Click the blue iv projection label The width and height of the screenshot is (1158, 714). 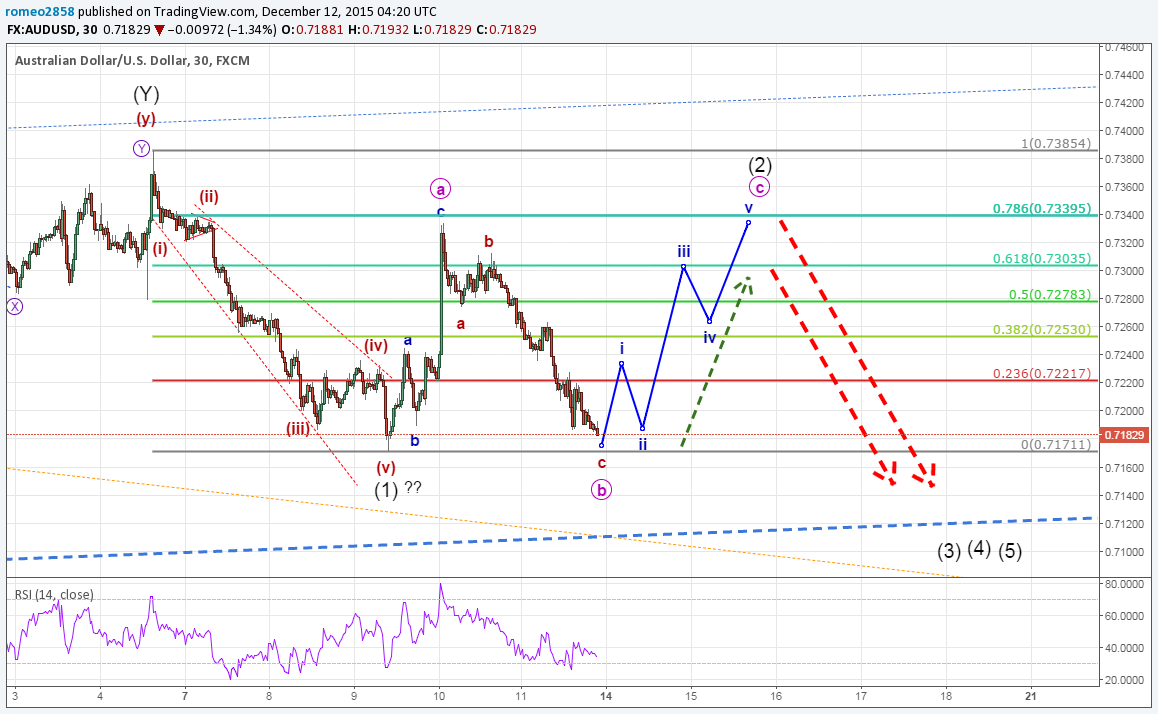pyautogui.click(x=709, y=337)
